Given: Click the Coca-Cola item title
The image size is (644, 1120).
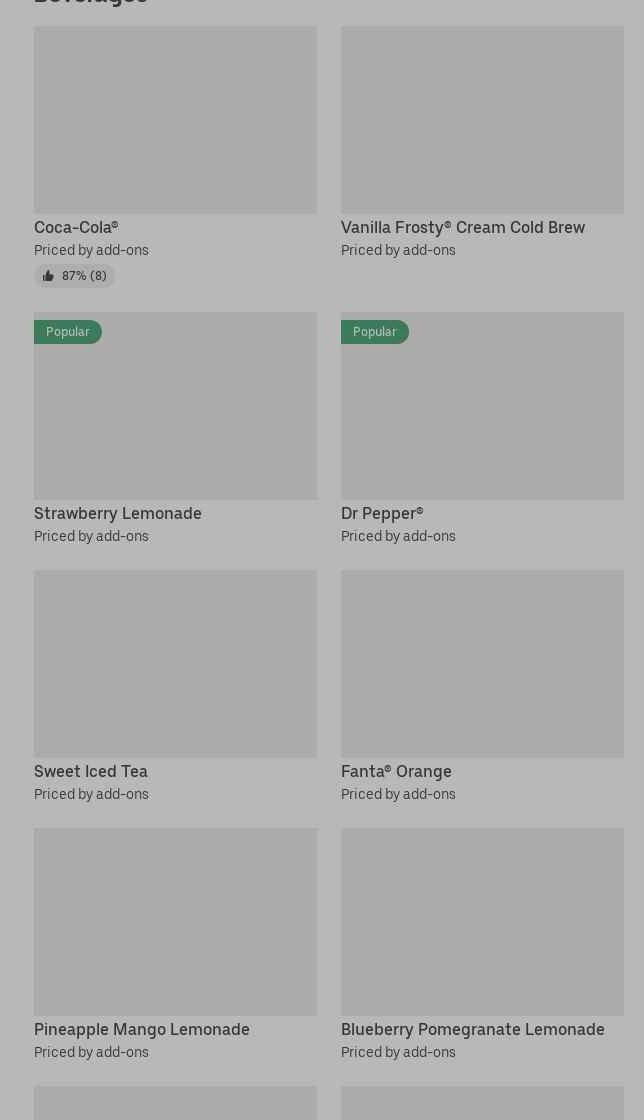Looking at the screenshot, I should [76, 228].
